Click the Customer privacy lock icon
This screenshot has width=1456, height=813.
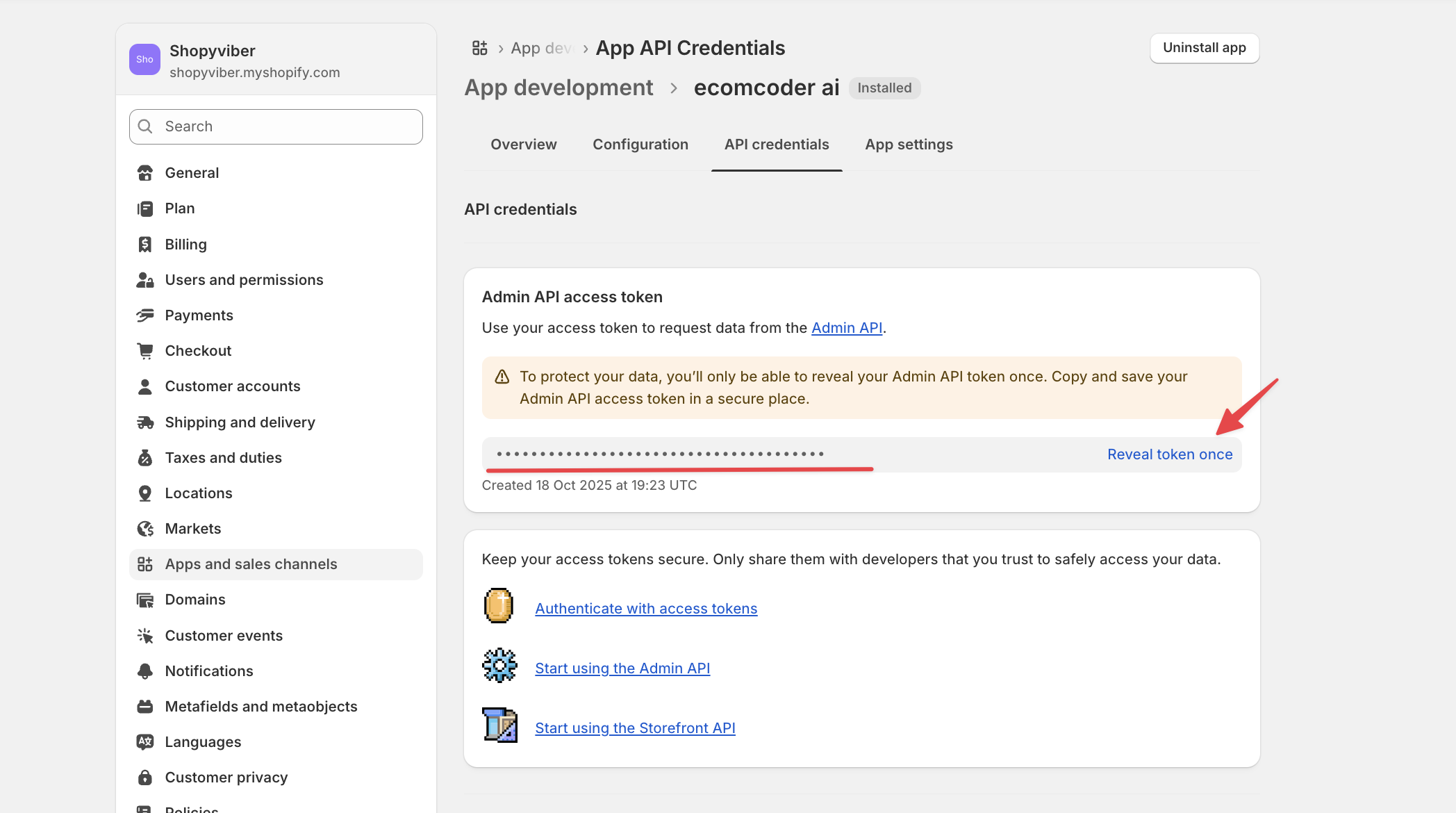(x=145, y=778)
